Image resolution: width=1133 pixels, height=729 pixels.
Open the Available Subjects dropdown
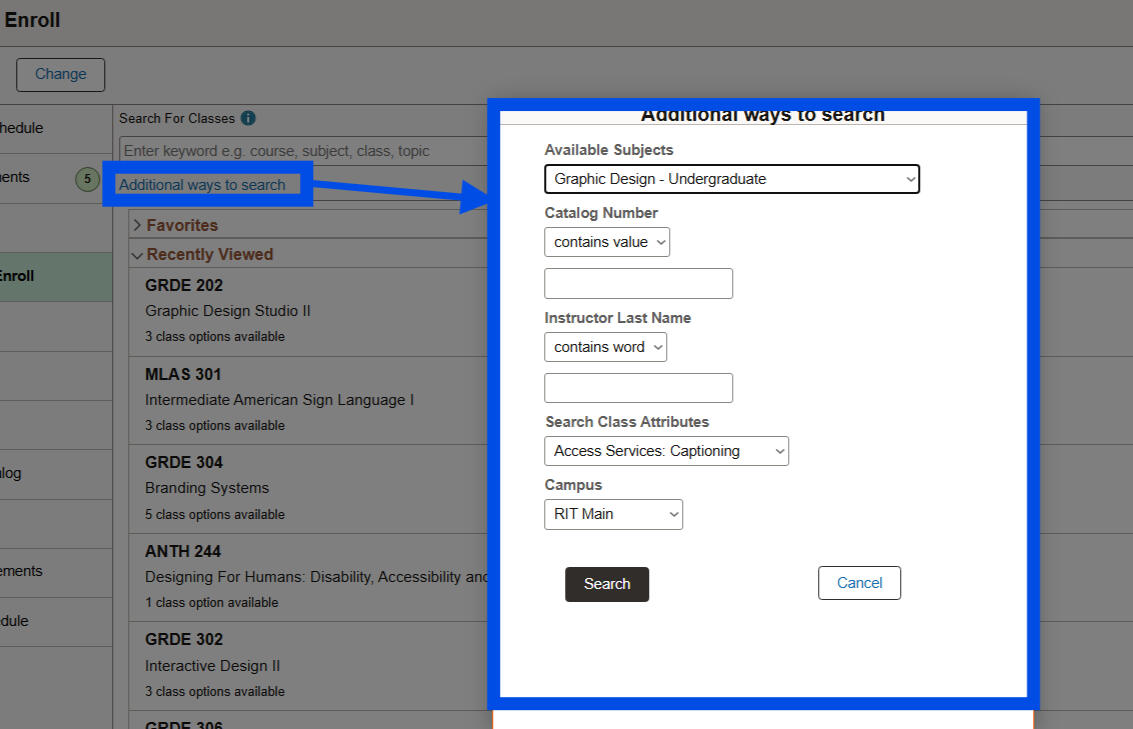tap(731, 179)
